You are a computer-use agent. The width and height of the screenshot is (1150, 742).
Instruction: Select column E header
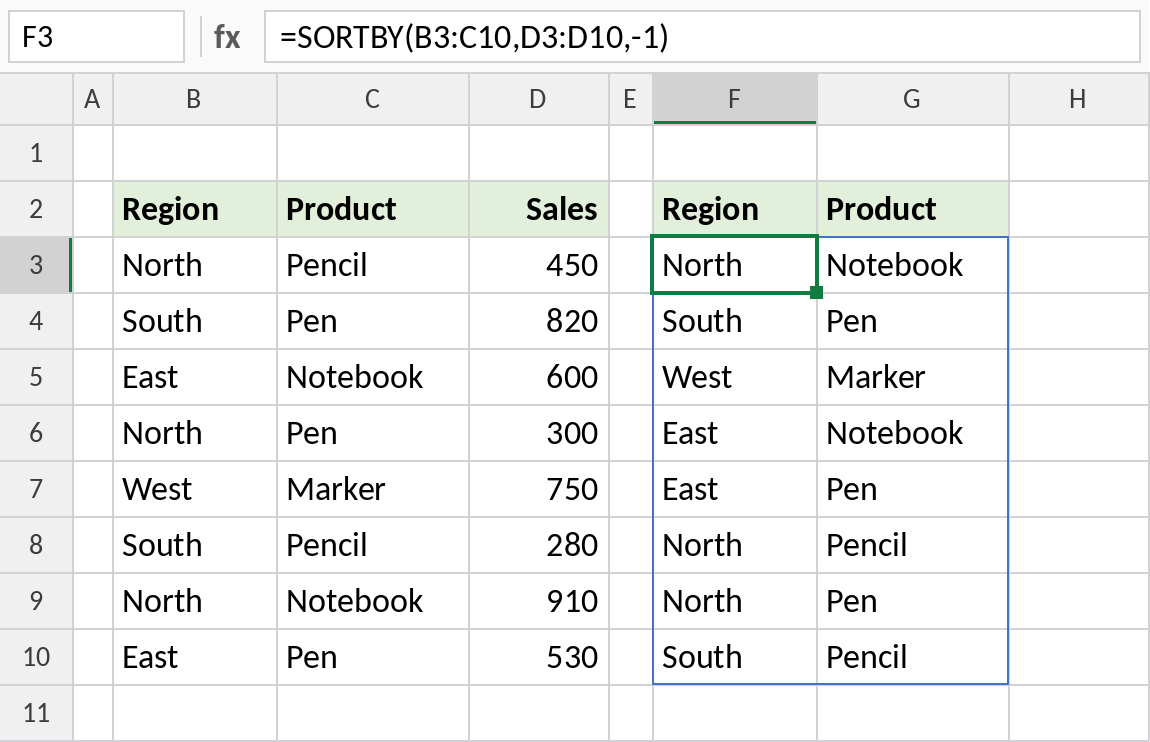click(630, 99)
